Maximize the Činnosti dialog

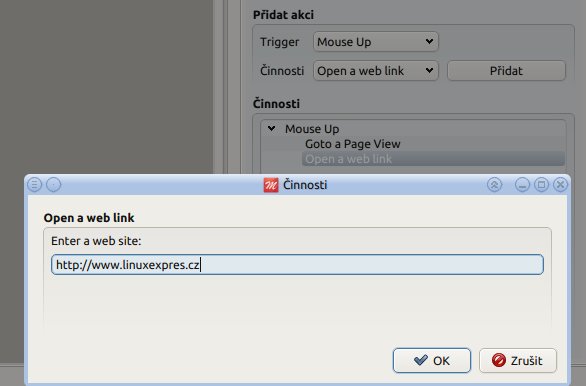pos(541,185)
